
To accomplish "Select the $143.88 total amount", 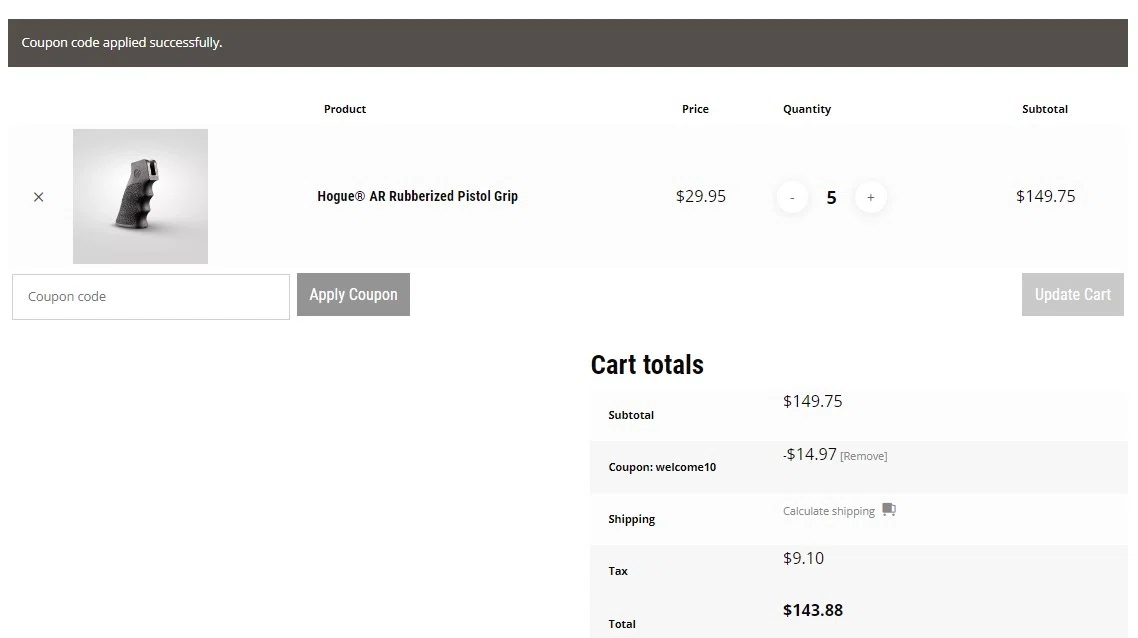I will [813, 610].
